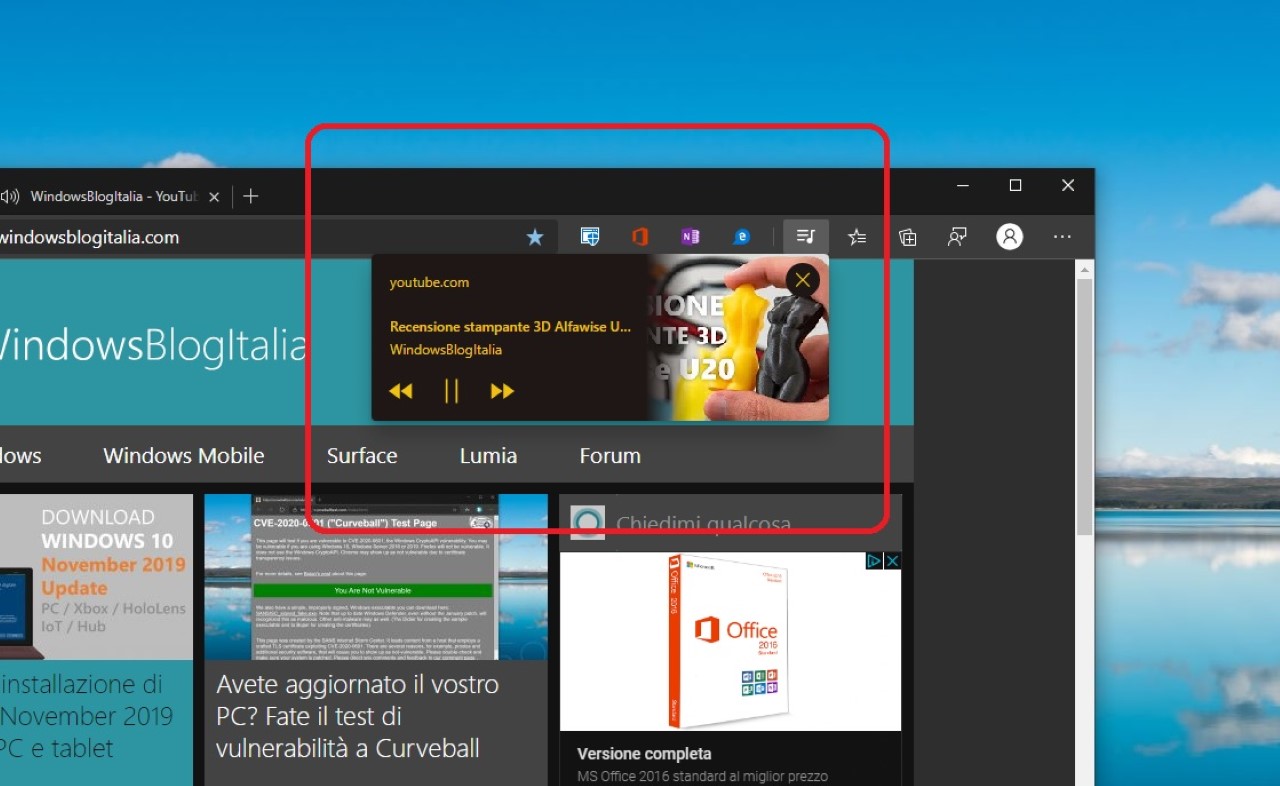Open the Windows Mobile menu item
The height and width of the screenshot is (786, 1280).
tap(184, 456)
